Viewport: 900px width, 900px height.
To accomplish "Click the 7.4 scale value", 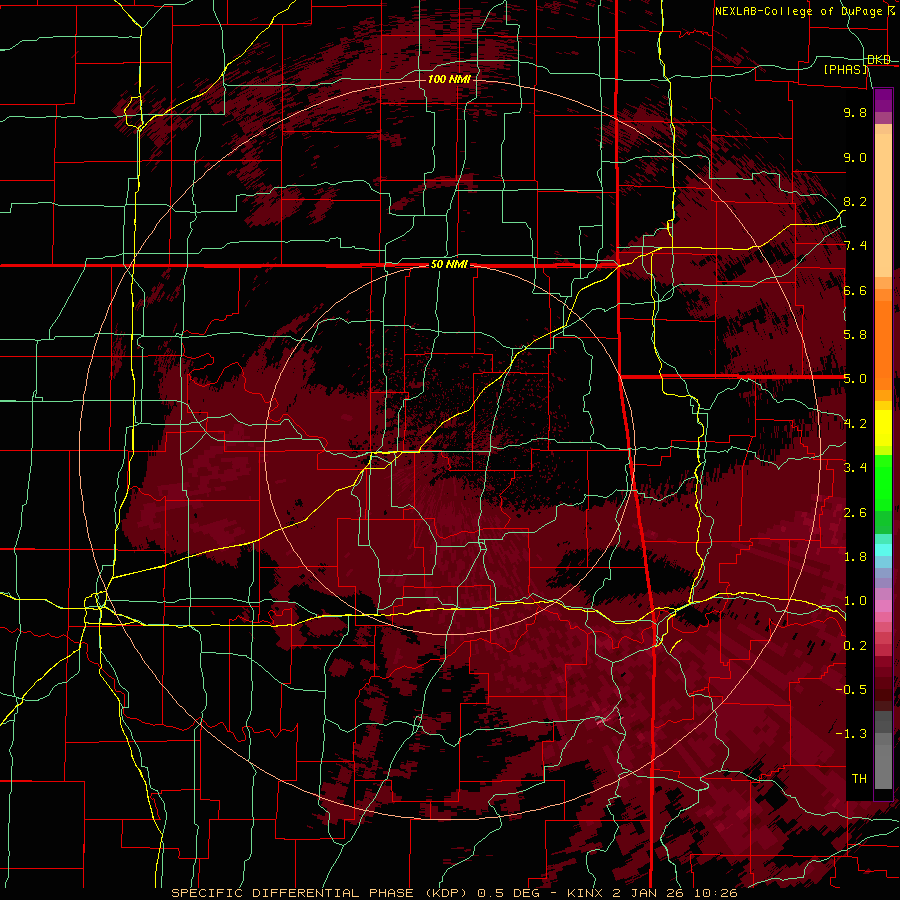I will coord(855,246).
